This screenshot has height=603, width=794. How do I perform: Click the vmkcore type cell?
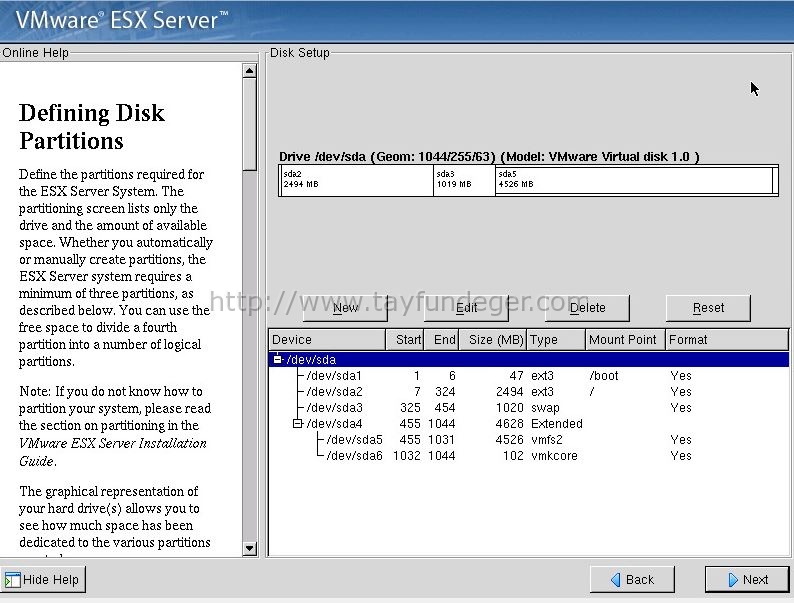(x=554, y=456)
